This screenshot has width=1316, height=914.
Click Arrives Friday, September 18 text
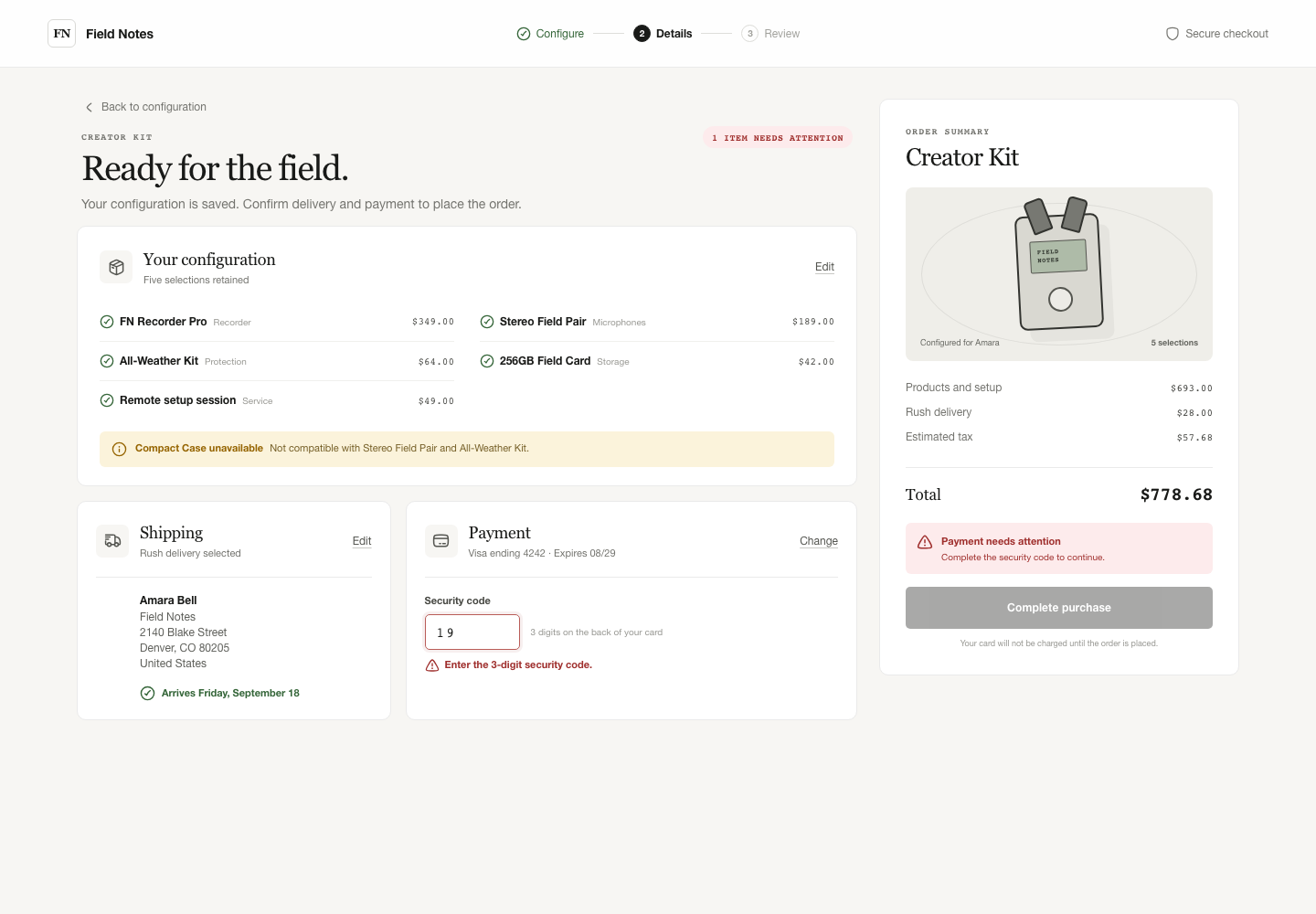(x=230, y=693)
